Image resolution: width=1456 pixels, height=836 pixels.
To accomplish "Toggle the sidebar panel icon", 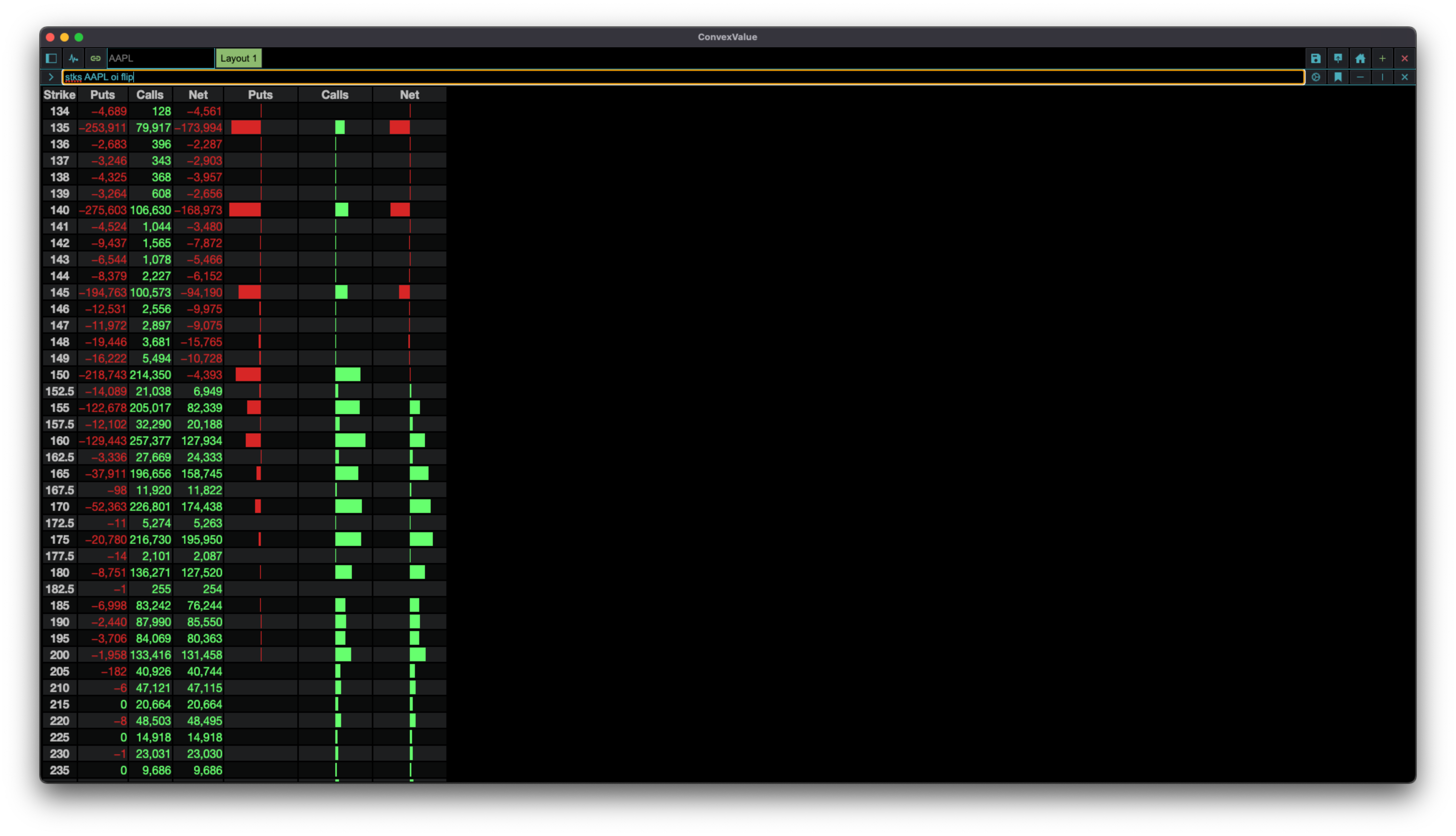I will tap(51, 58).
